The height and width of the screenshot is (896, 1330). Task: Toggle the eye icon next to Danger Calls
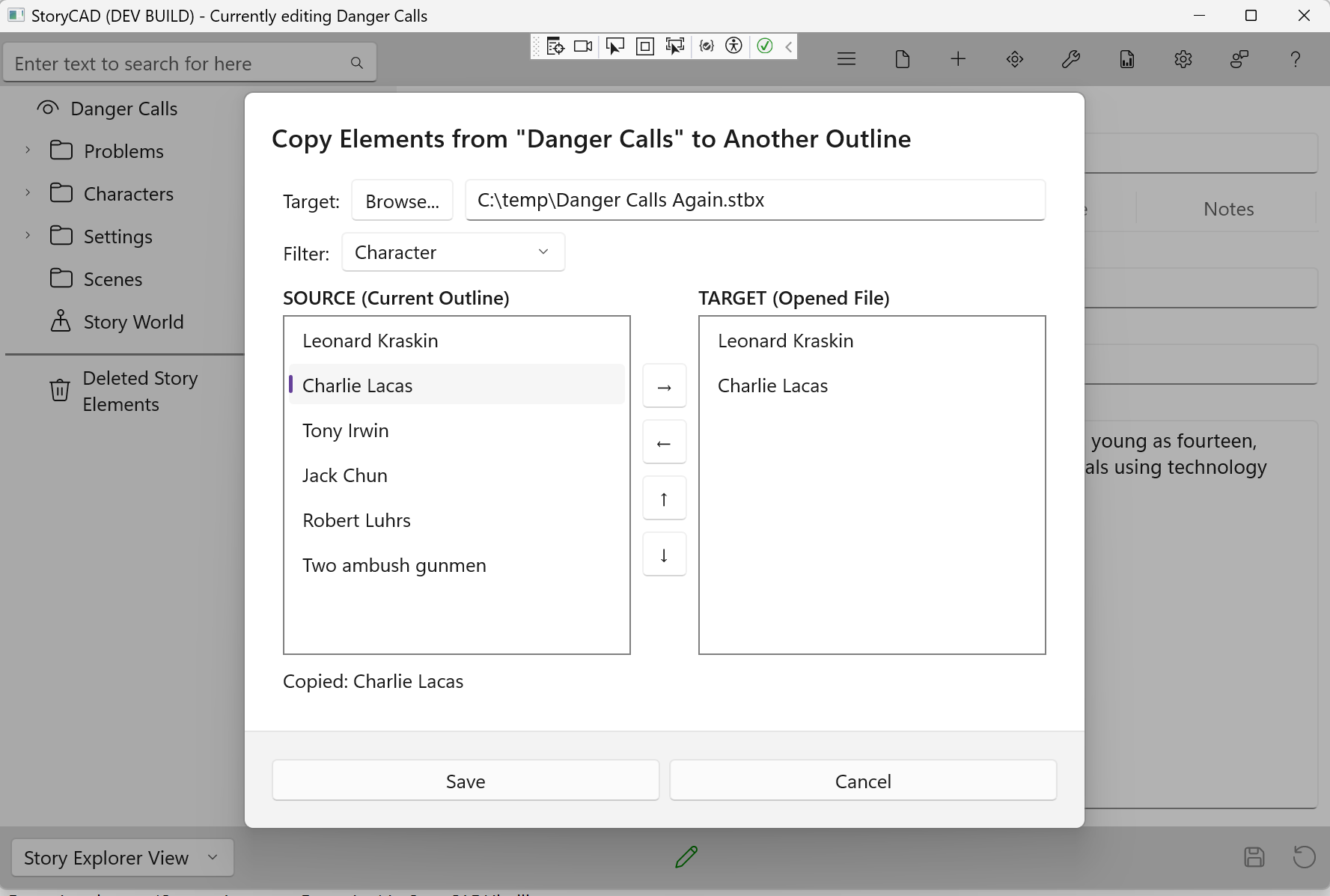pos(47,108)
